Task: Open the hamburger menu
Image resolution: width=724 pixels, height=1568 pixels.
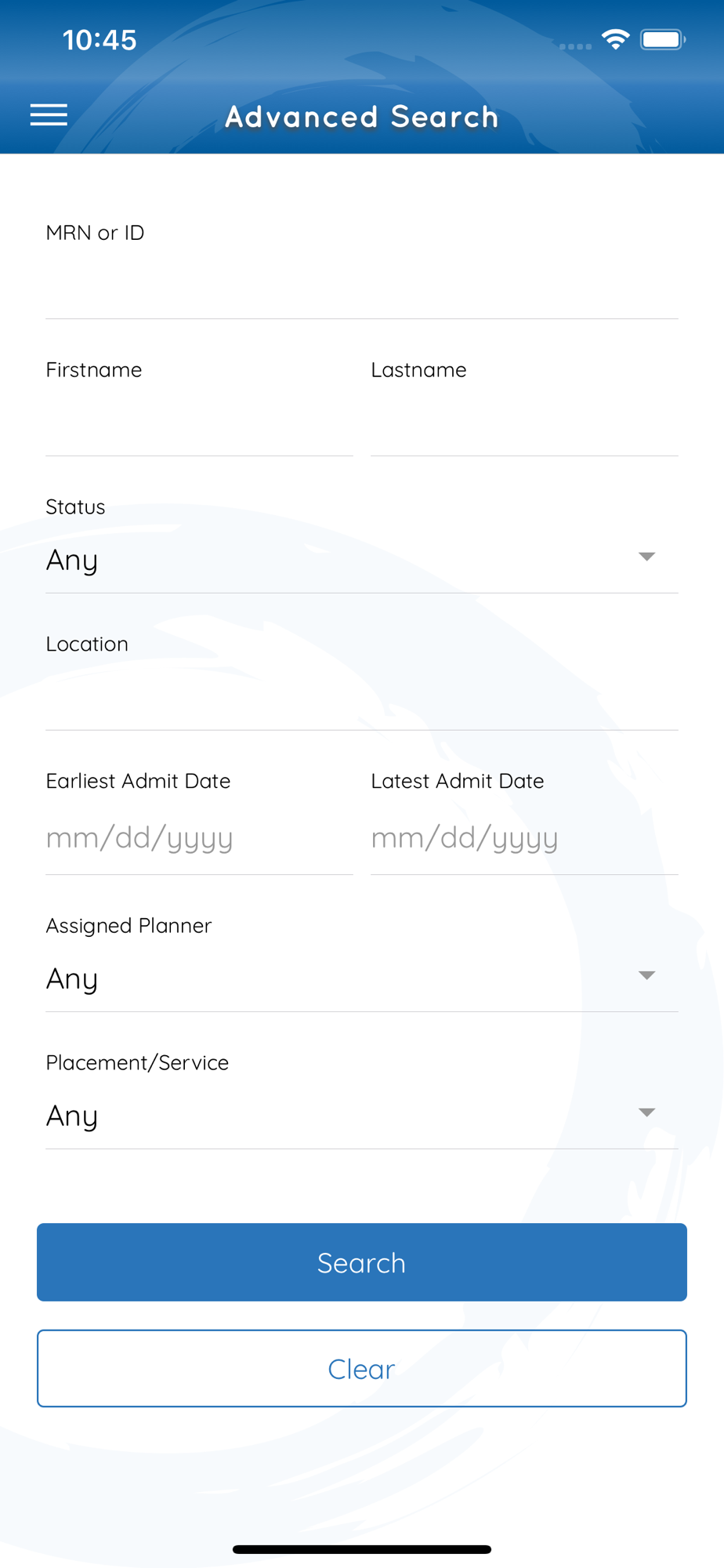Action: [49, 115]
